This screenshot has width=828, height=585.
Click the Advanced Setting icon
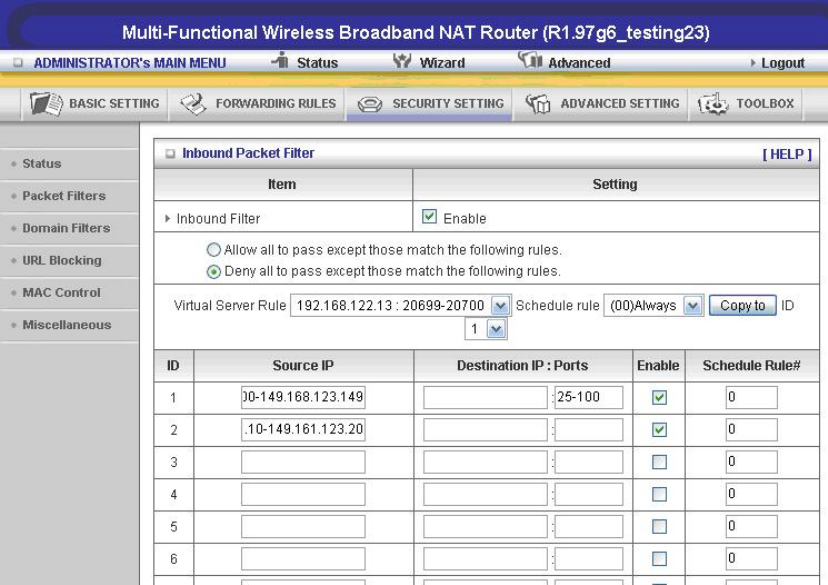pyautogui.click(x=538, y=103)
